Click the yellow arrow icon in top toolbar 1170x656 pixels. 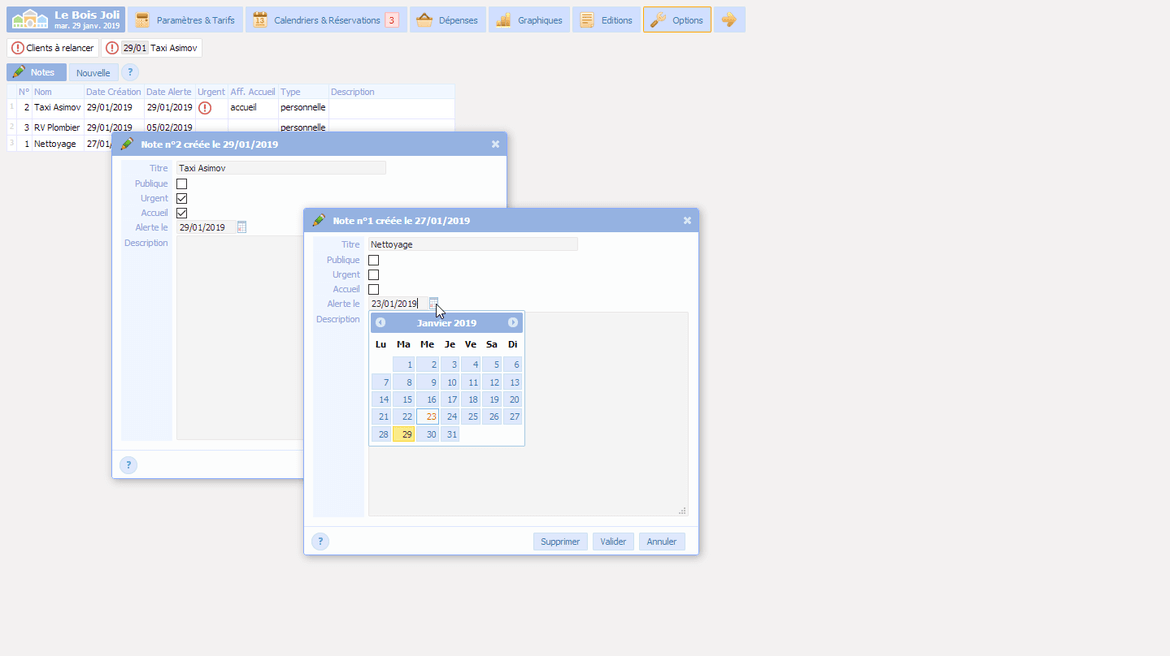729,20
